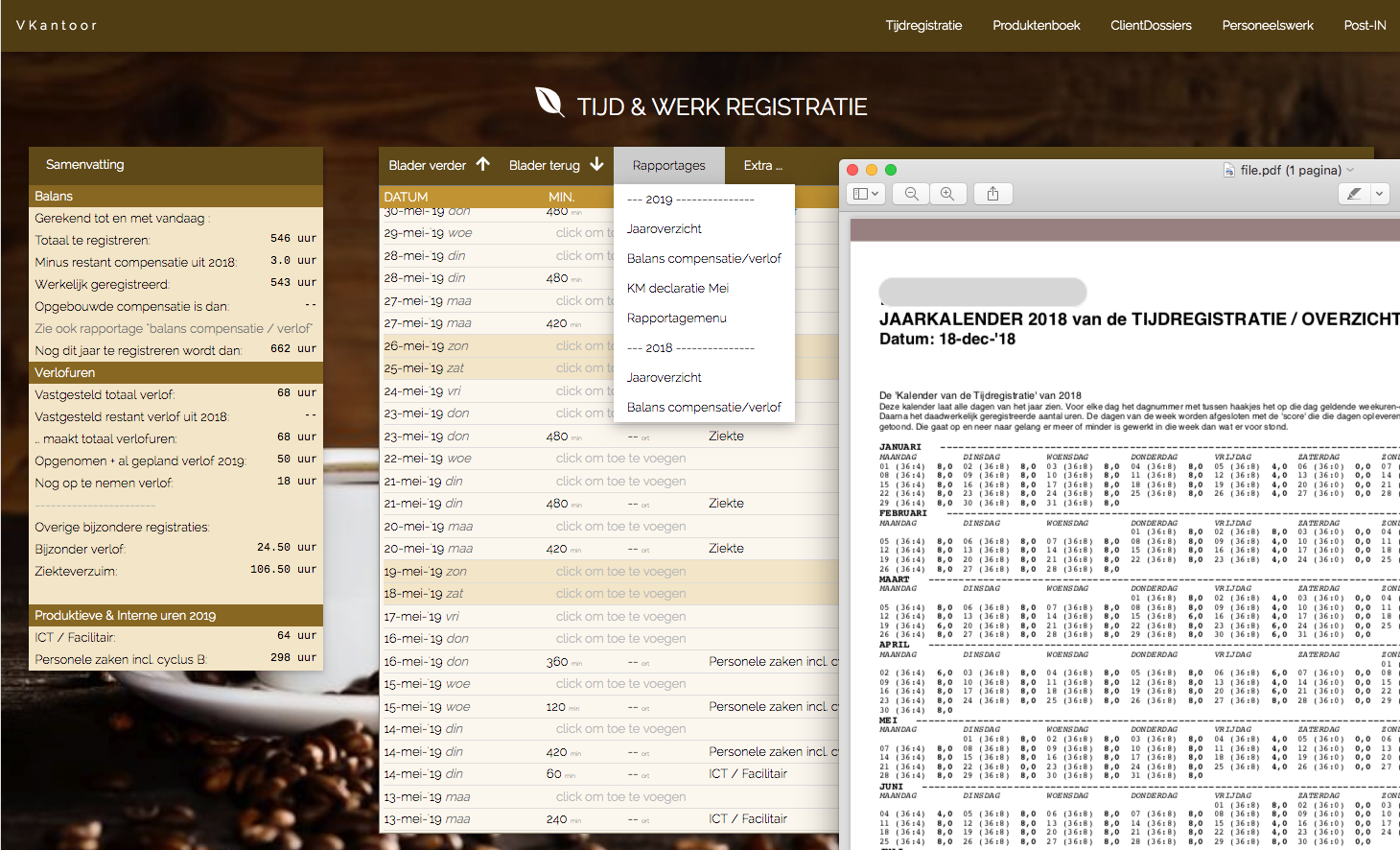1400x850 pixels.
Task: Open the sidebar view options dropdown
Action: [866, 194]
